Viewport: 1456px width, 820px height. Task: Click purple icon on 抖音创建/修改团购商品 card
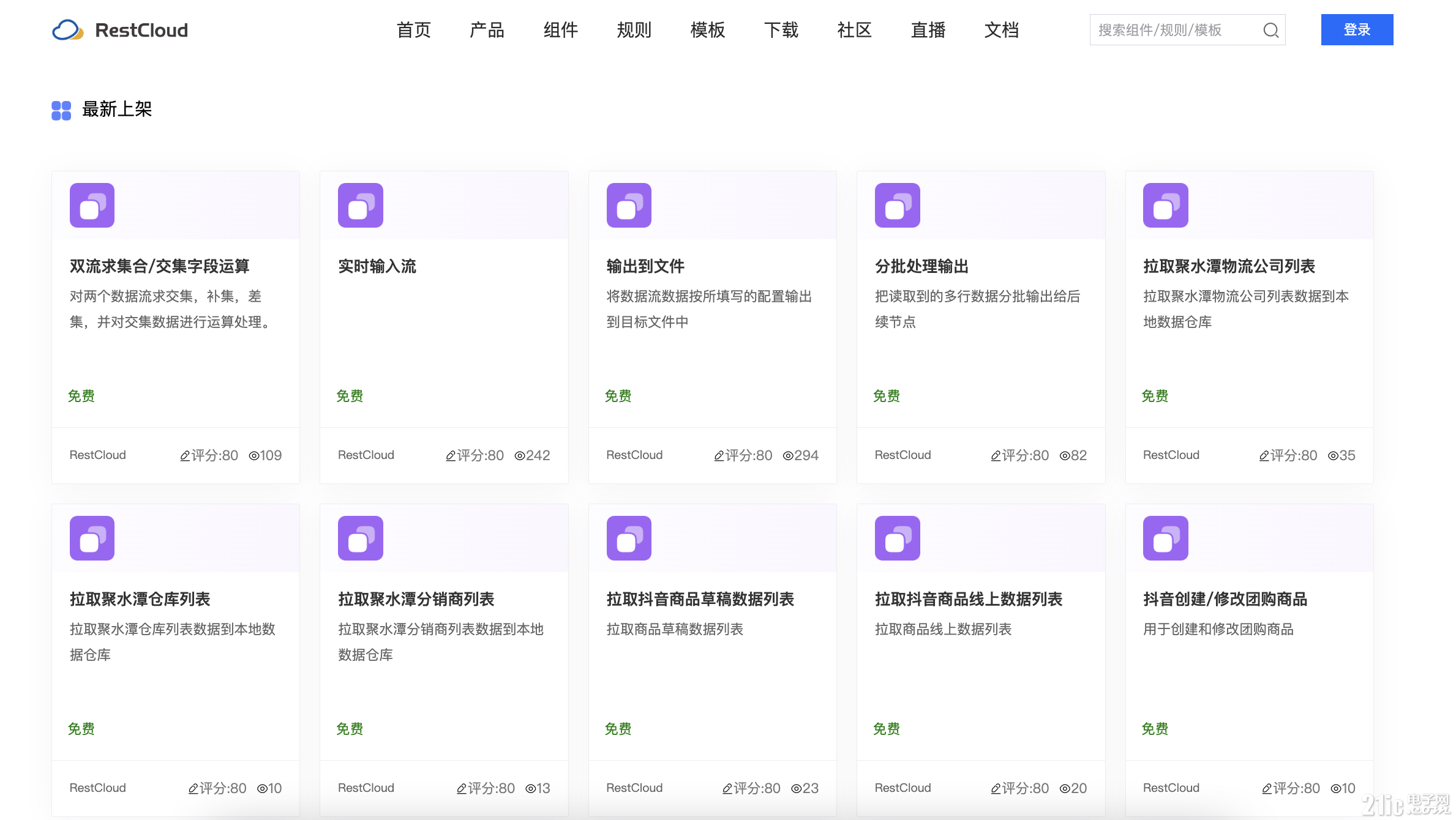click(x=1166, y=538)
